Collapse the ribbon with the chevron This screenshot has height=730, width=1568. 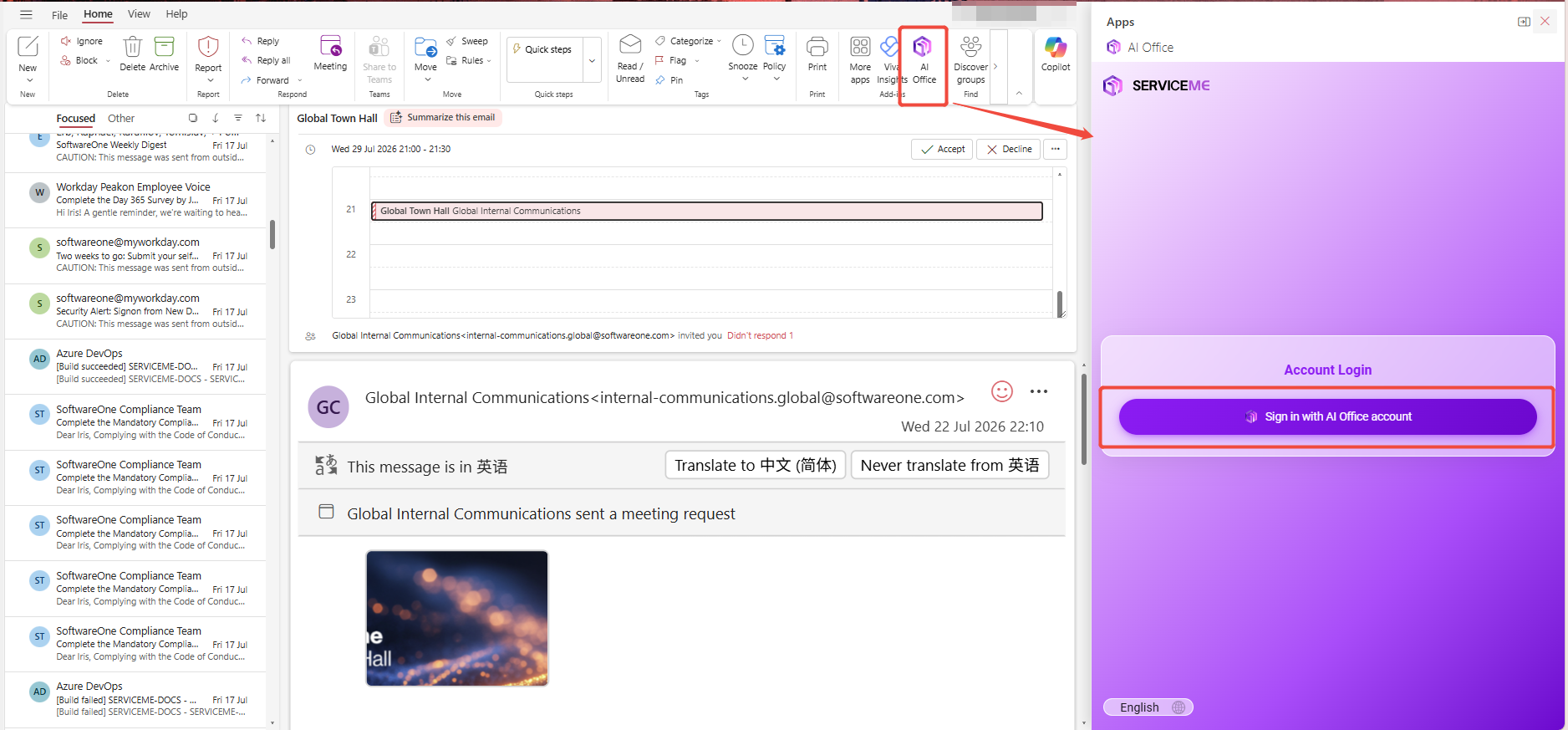1019,94
